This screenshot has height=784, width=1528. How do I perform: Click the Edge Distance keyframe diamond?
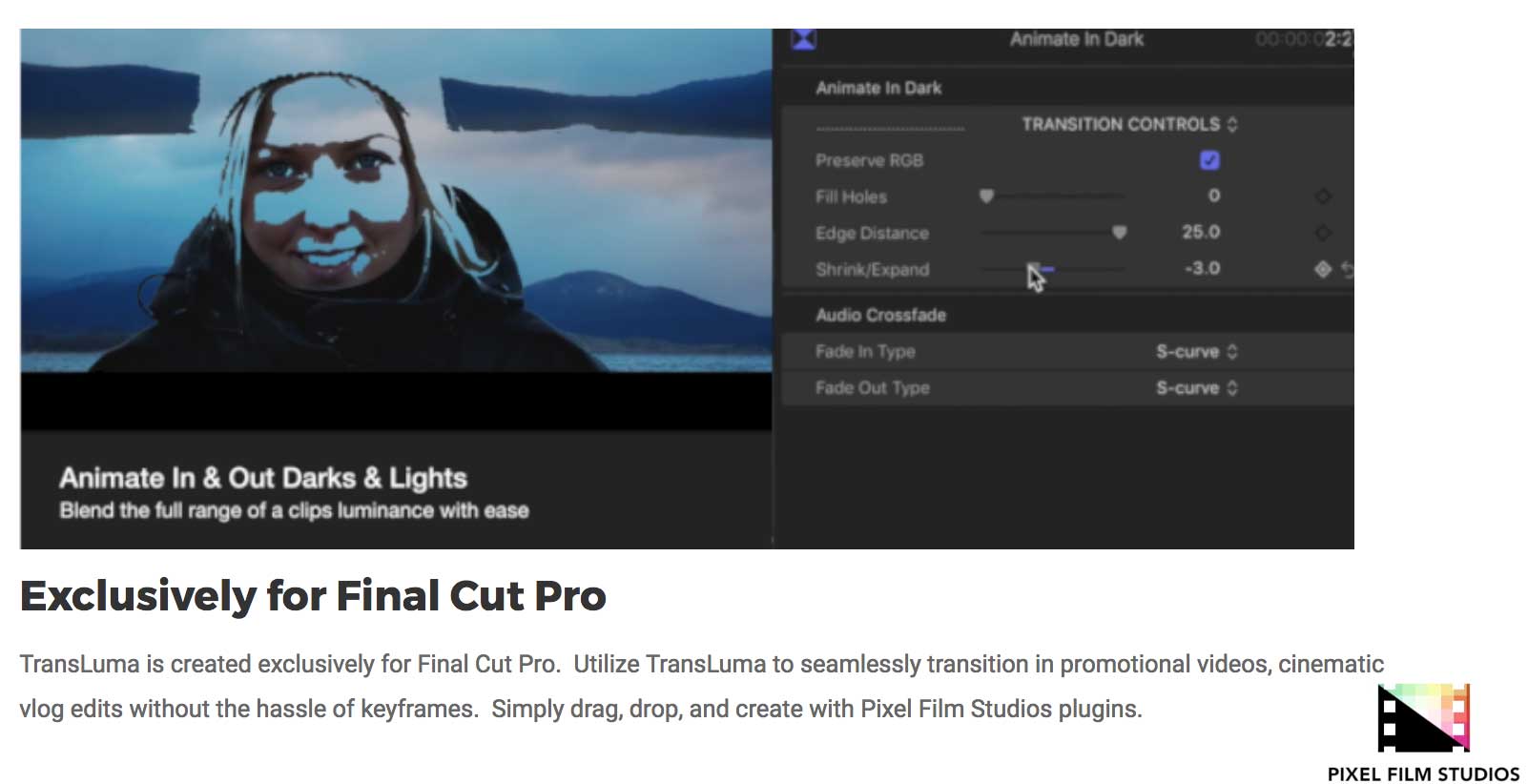tap(1323, 233)
